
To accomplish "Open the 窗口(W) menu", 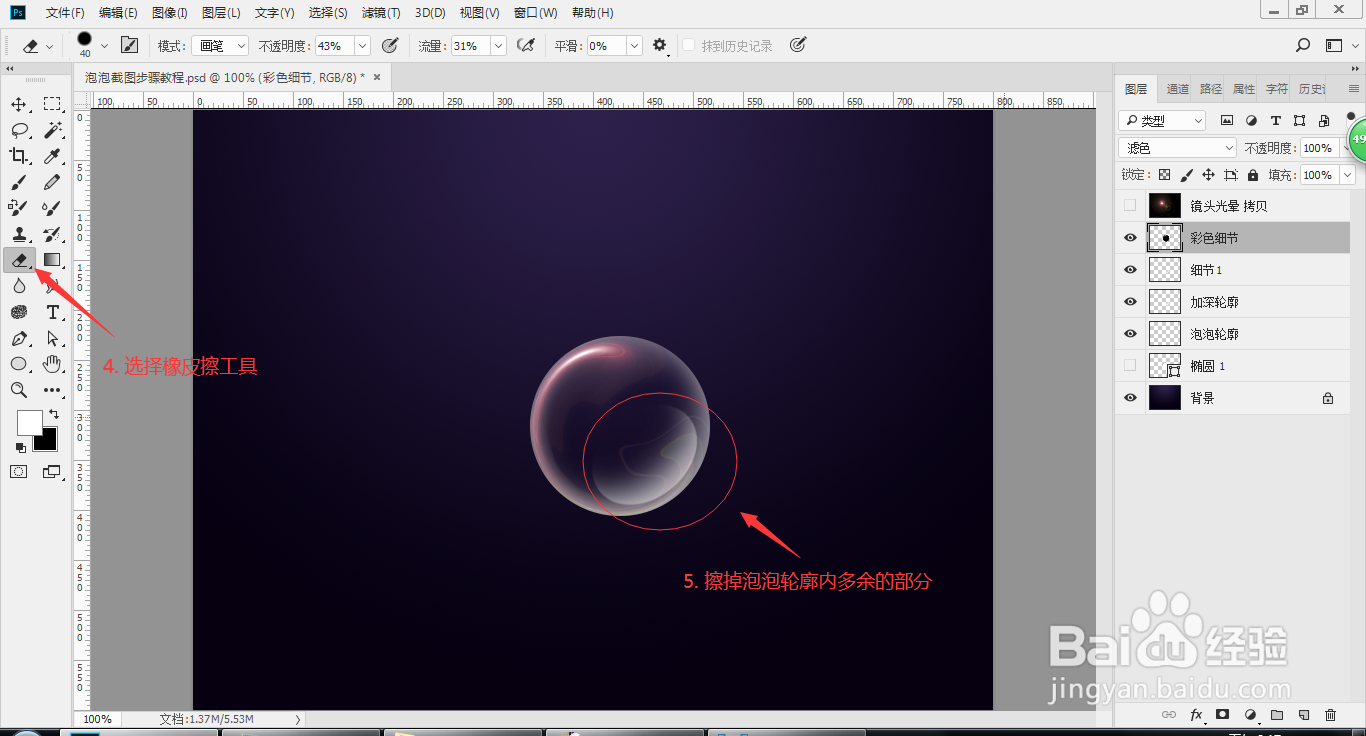I will (x=535, y=13).
